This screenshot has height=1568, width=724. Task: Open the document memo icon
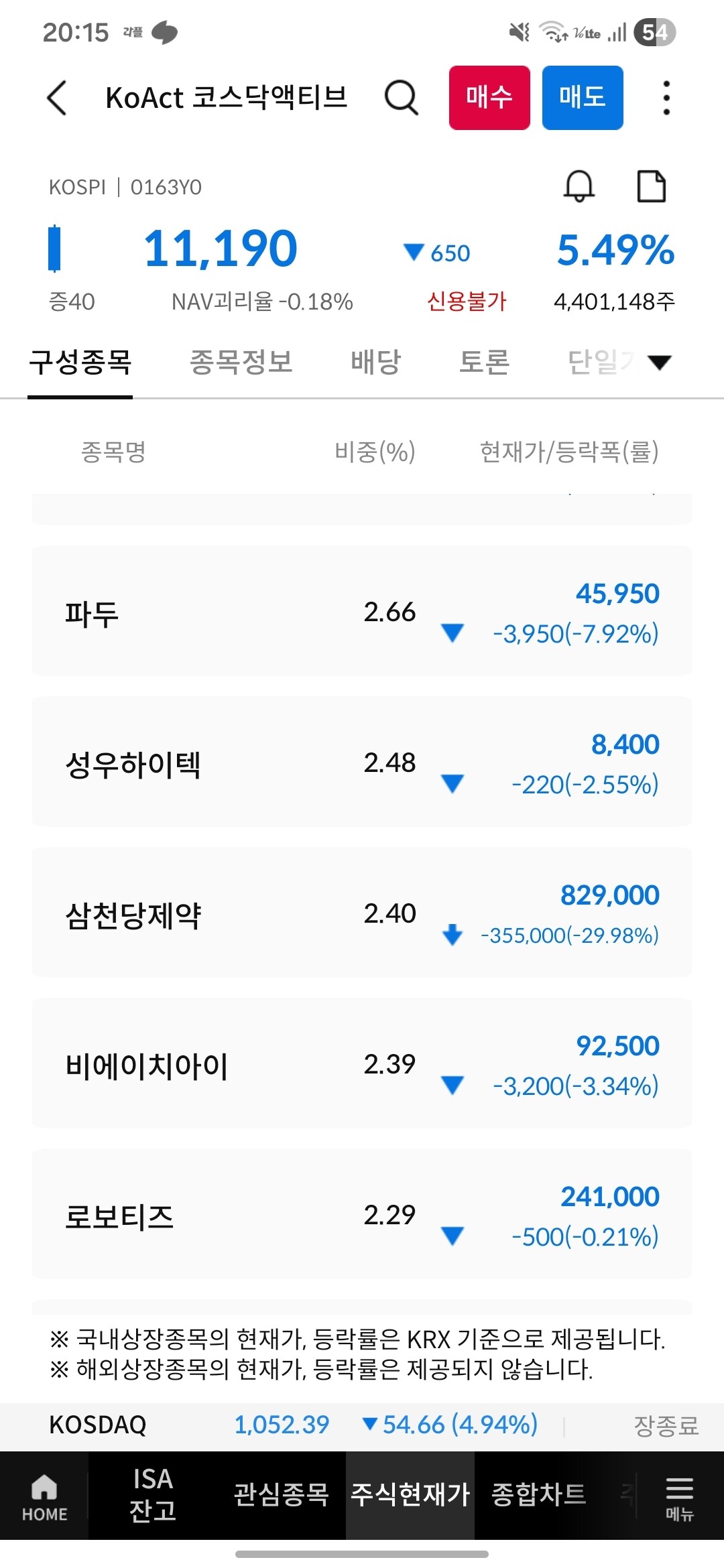pos(651,186)
